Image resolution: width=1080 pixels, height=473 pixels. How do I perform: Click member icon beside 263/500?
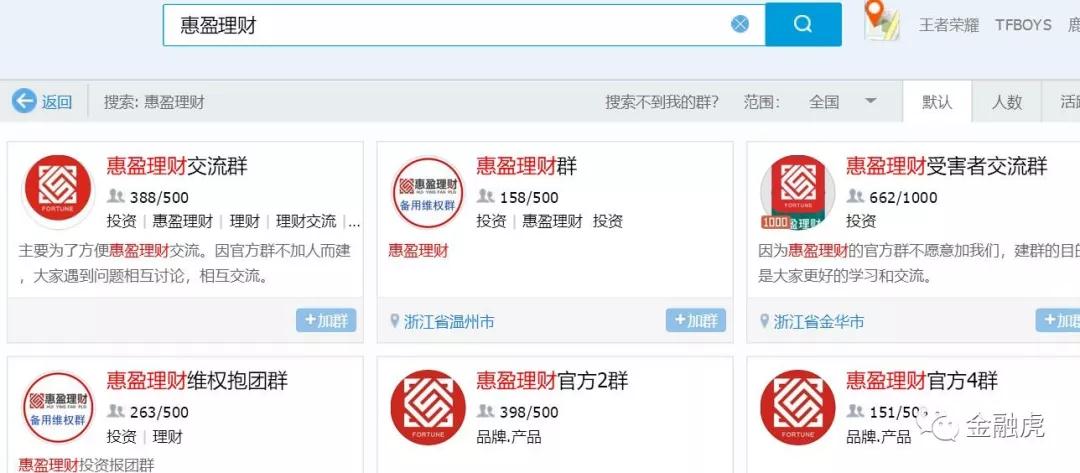(x=115, y=412)
